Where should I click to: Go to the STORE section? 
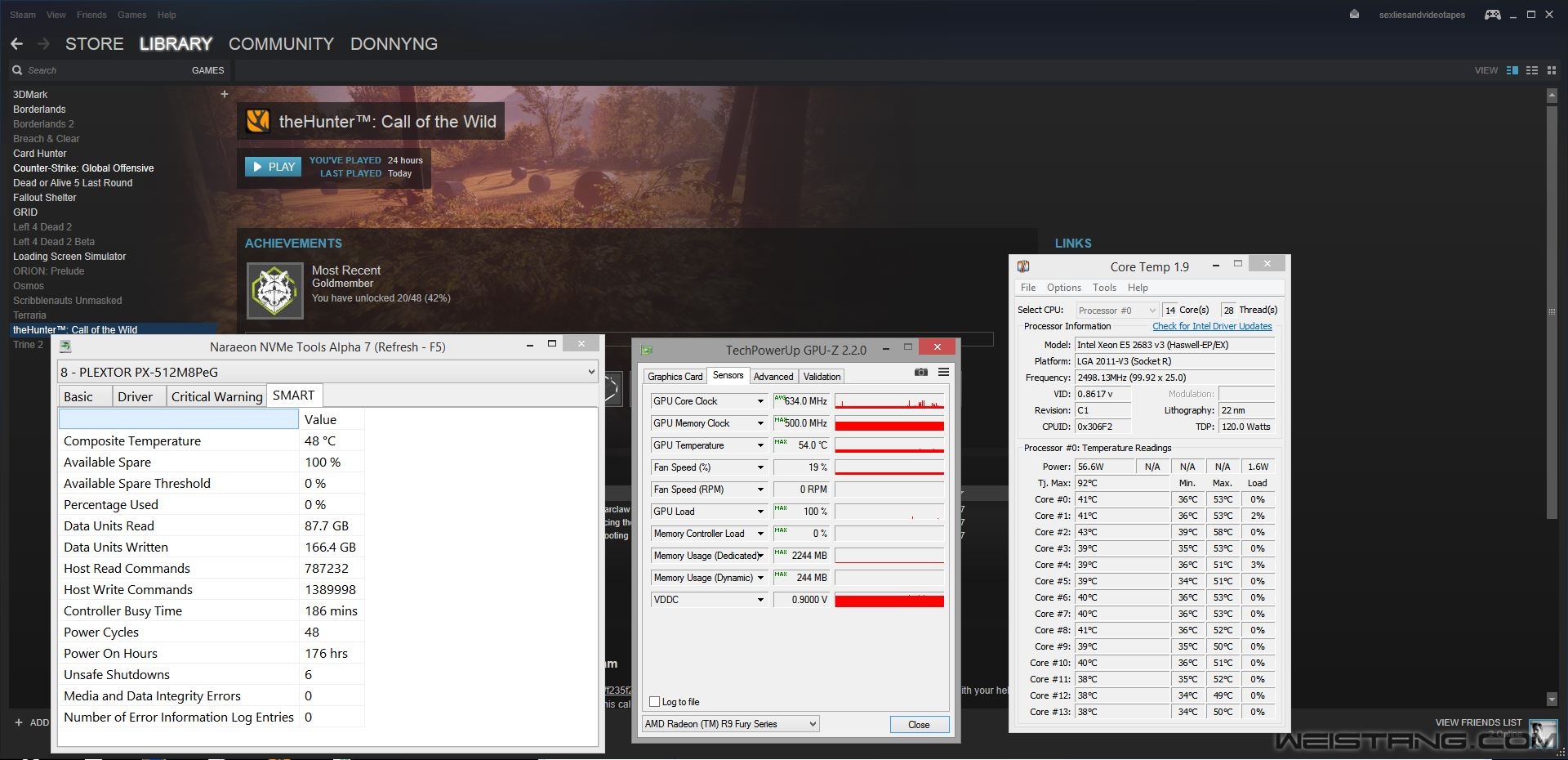(95, 44)
